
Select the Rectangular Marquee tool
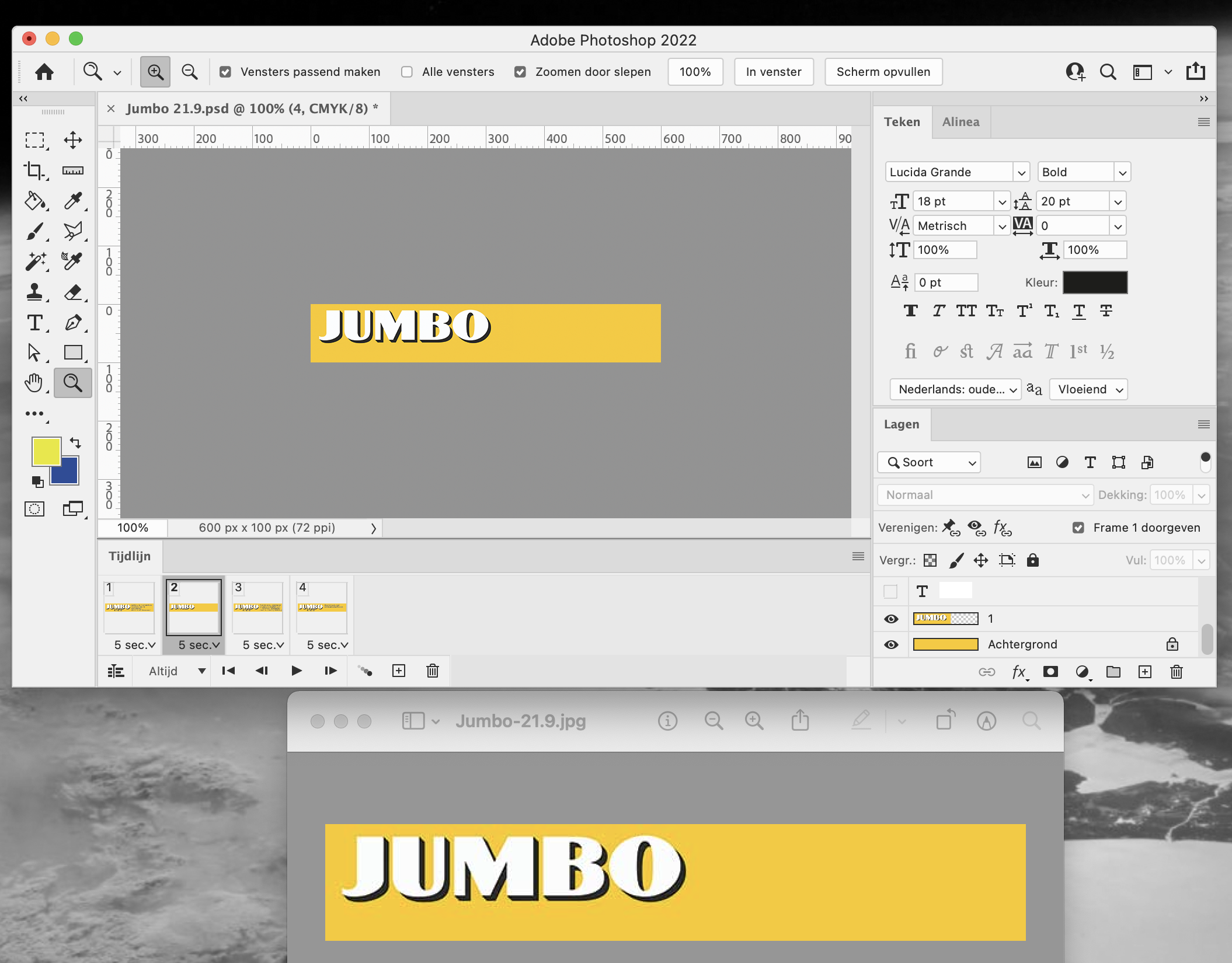point(34,140)
